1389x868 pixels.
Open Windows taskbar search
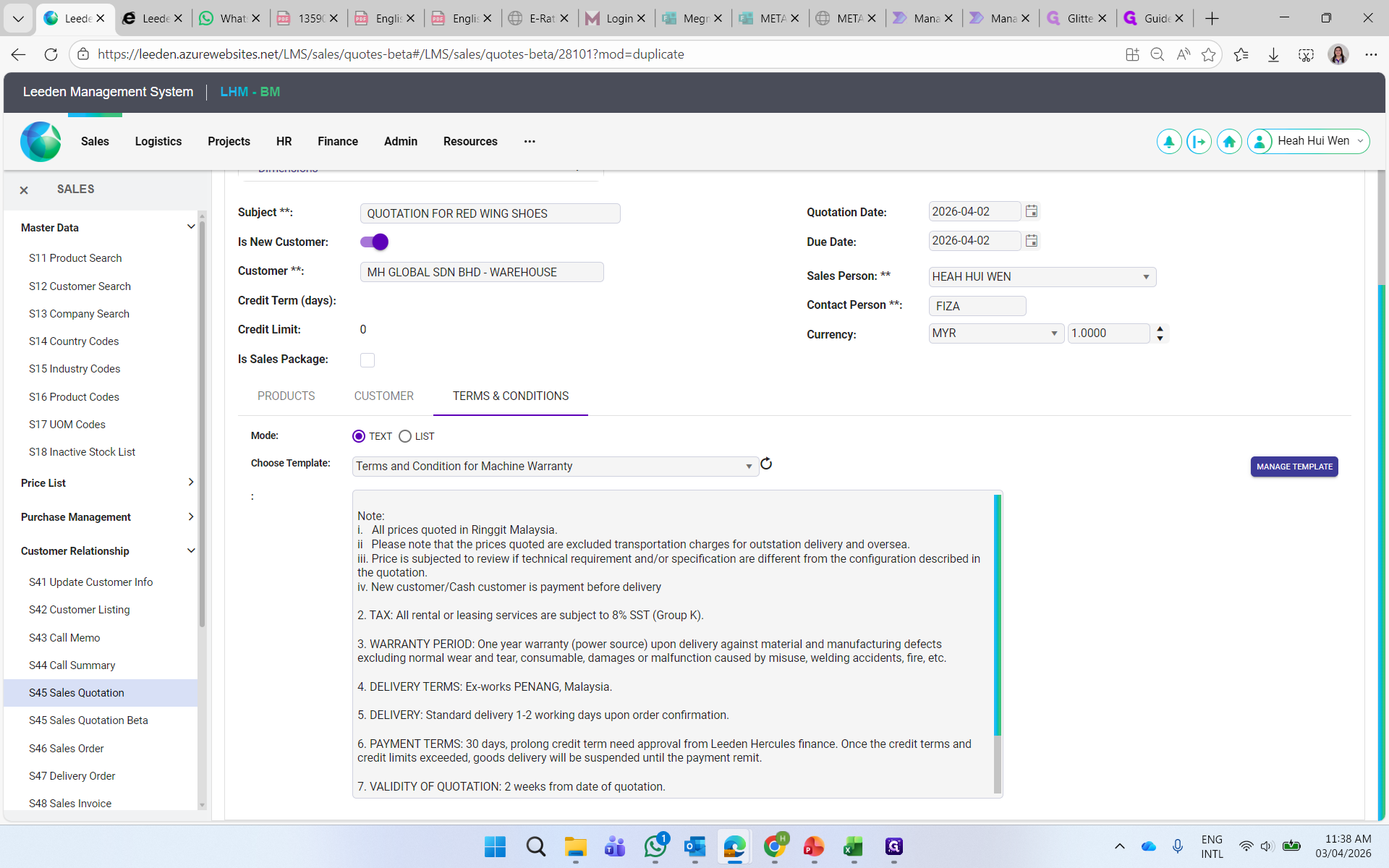[x=536, y=846]
